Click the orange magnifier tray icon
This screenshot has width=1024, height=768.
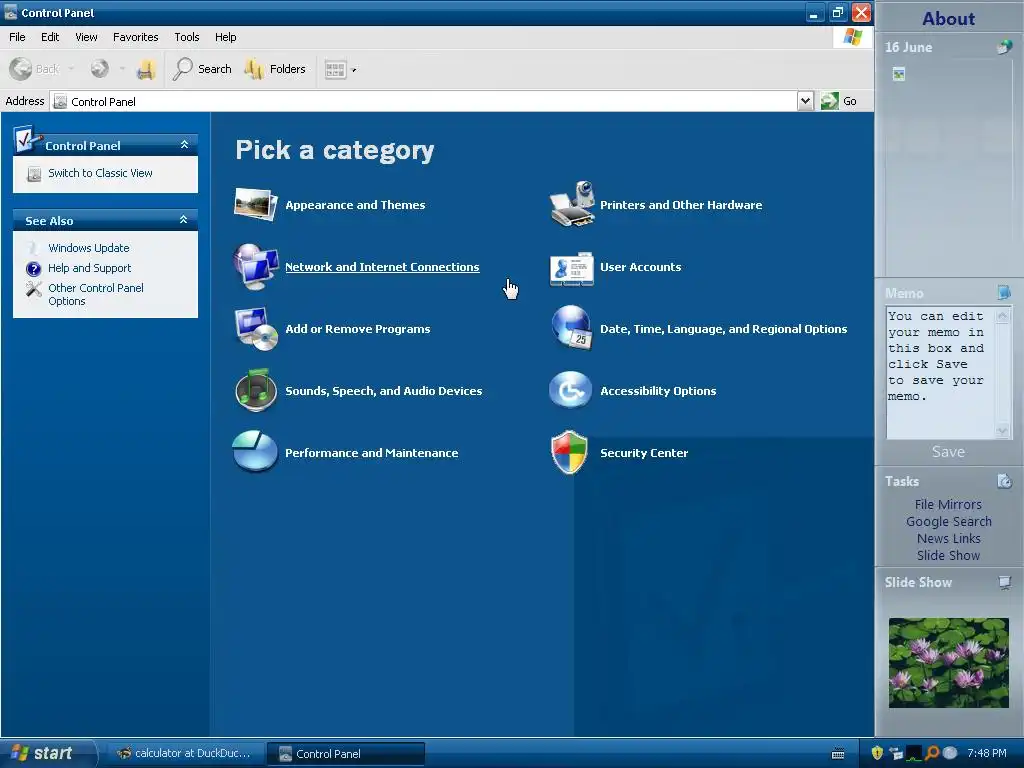tap(932, 753)
